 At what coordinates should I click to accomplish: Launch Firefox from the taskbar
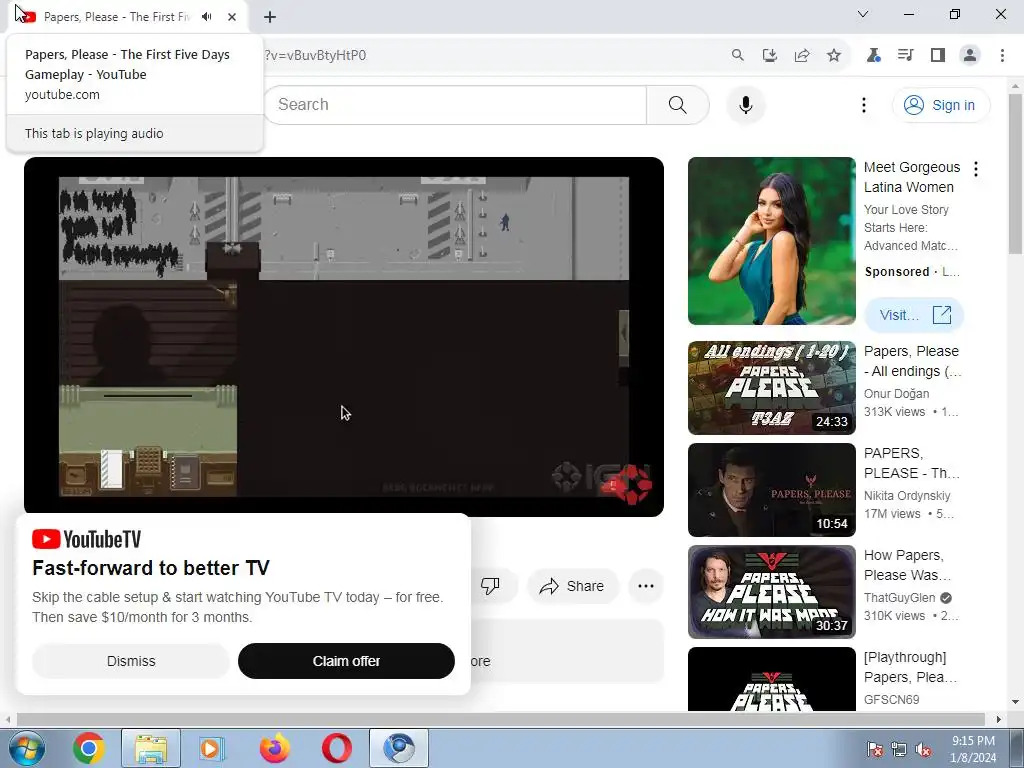[275, 748]
